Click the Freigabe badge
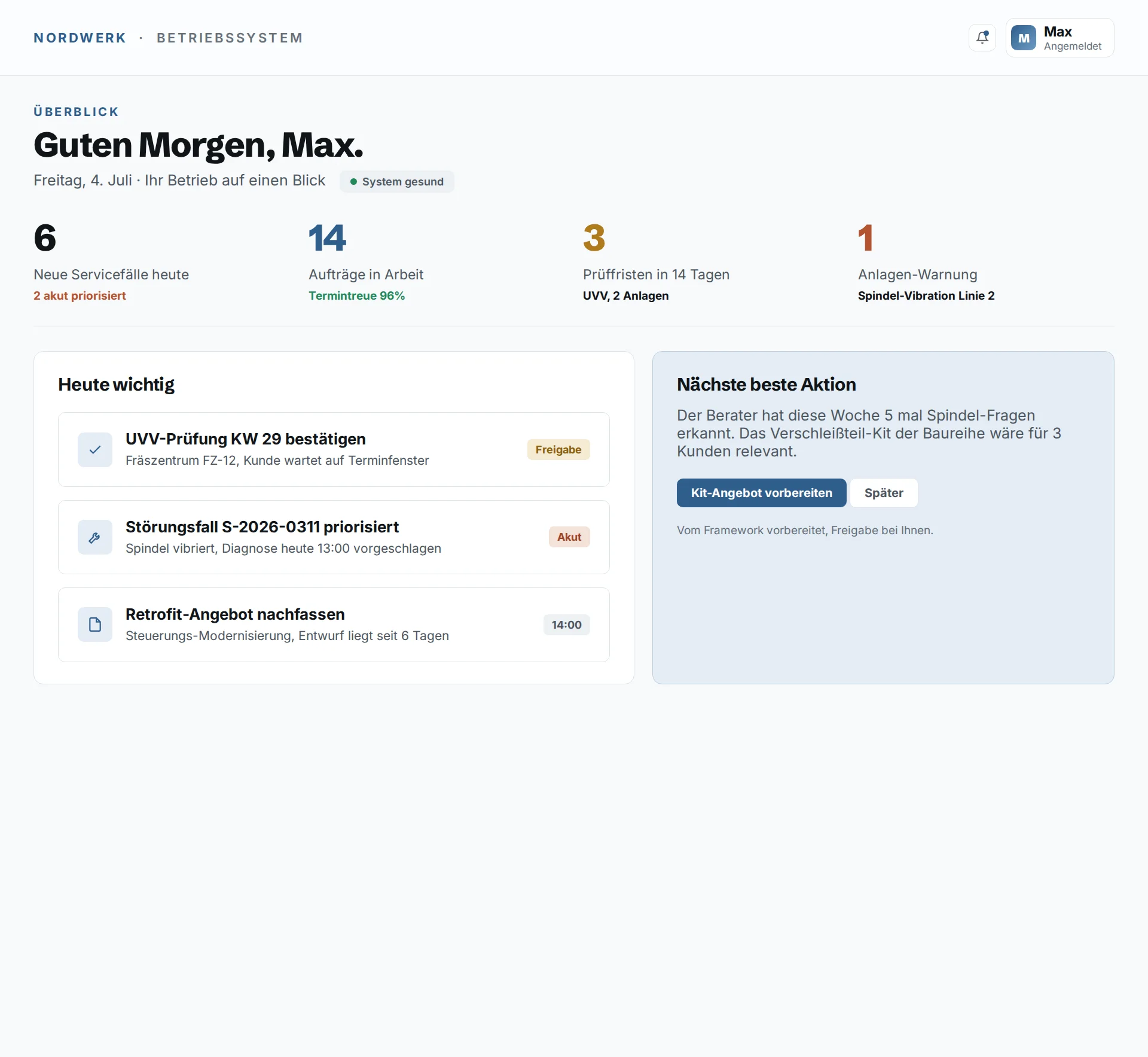 click(558, 449)
